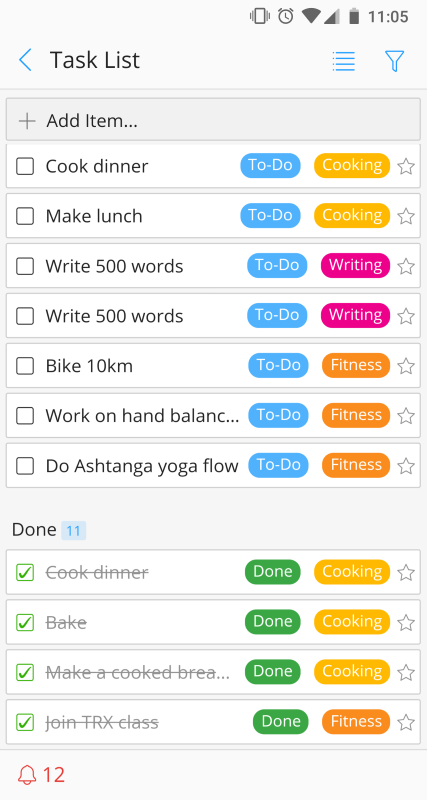Star the completed Bake task

(x=406, y=622)
